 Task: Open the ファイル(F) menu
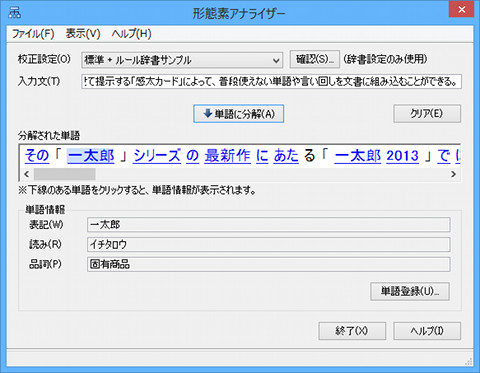(33, 34)
